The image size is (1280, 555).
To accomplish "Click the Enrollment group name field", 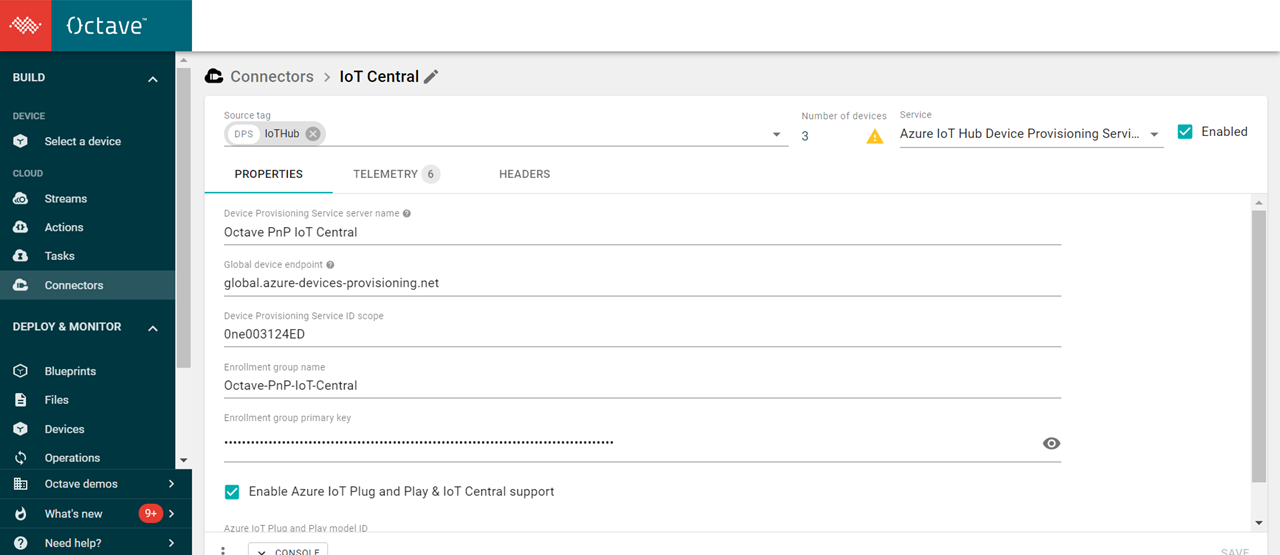I will [642, 386].
